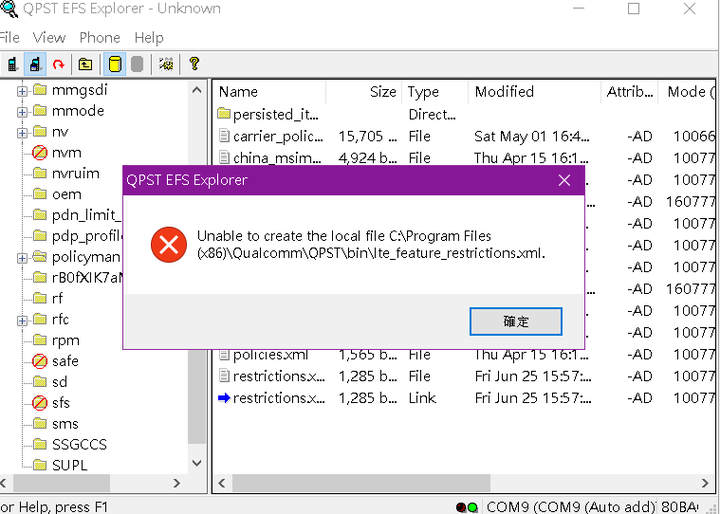The height and width of the screenshot is (514, 720).
Task: Click the up-one-folder toolbar icon
Action: click(85, 64)
